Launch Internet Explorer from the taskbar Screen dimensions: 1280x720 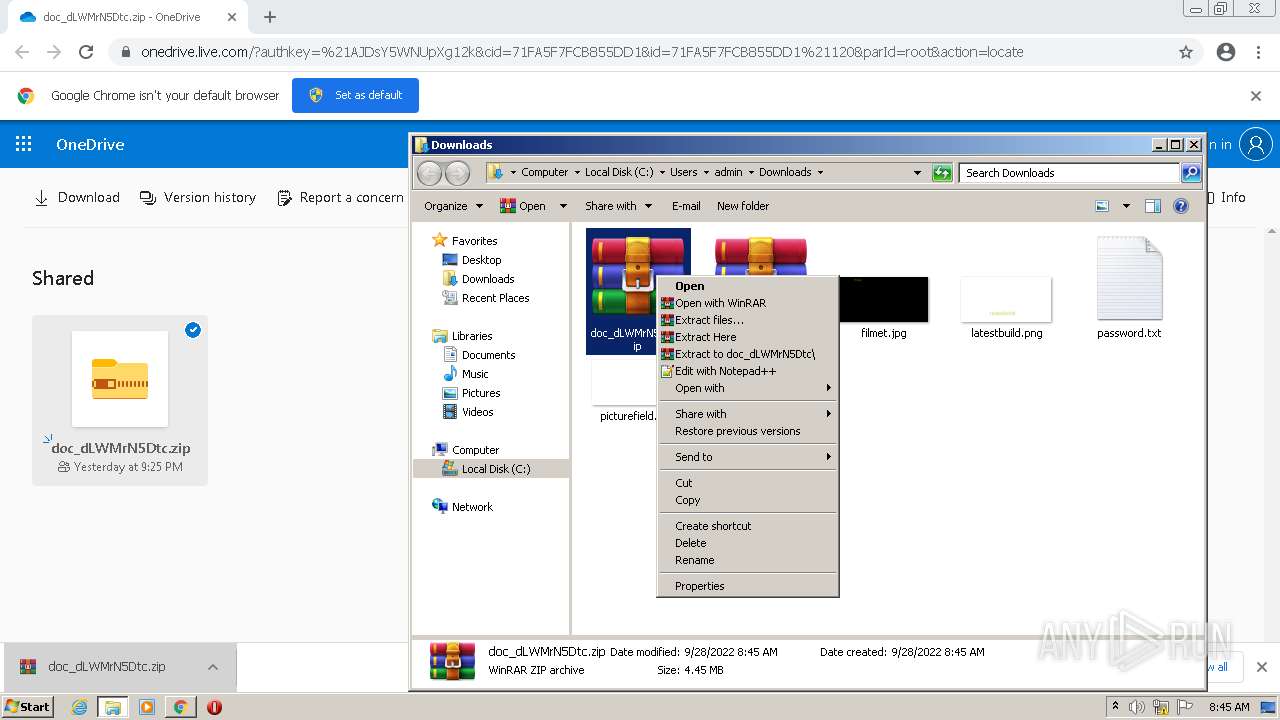point(80,707)
